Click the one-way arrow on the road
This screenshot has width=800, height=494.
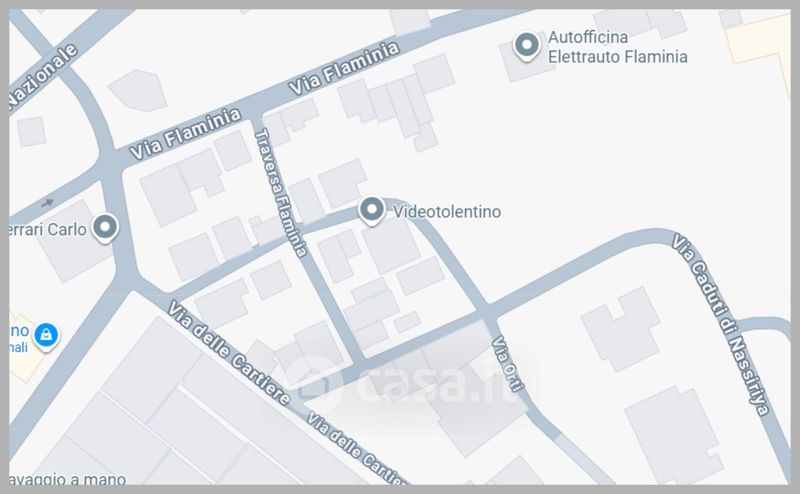(x=47, y=203)
